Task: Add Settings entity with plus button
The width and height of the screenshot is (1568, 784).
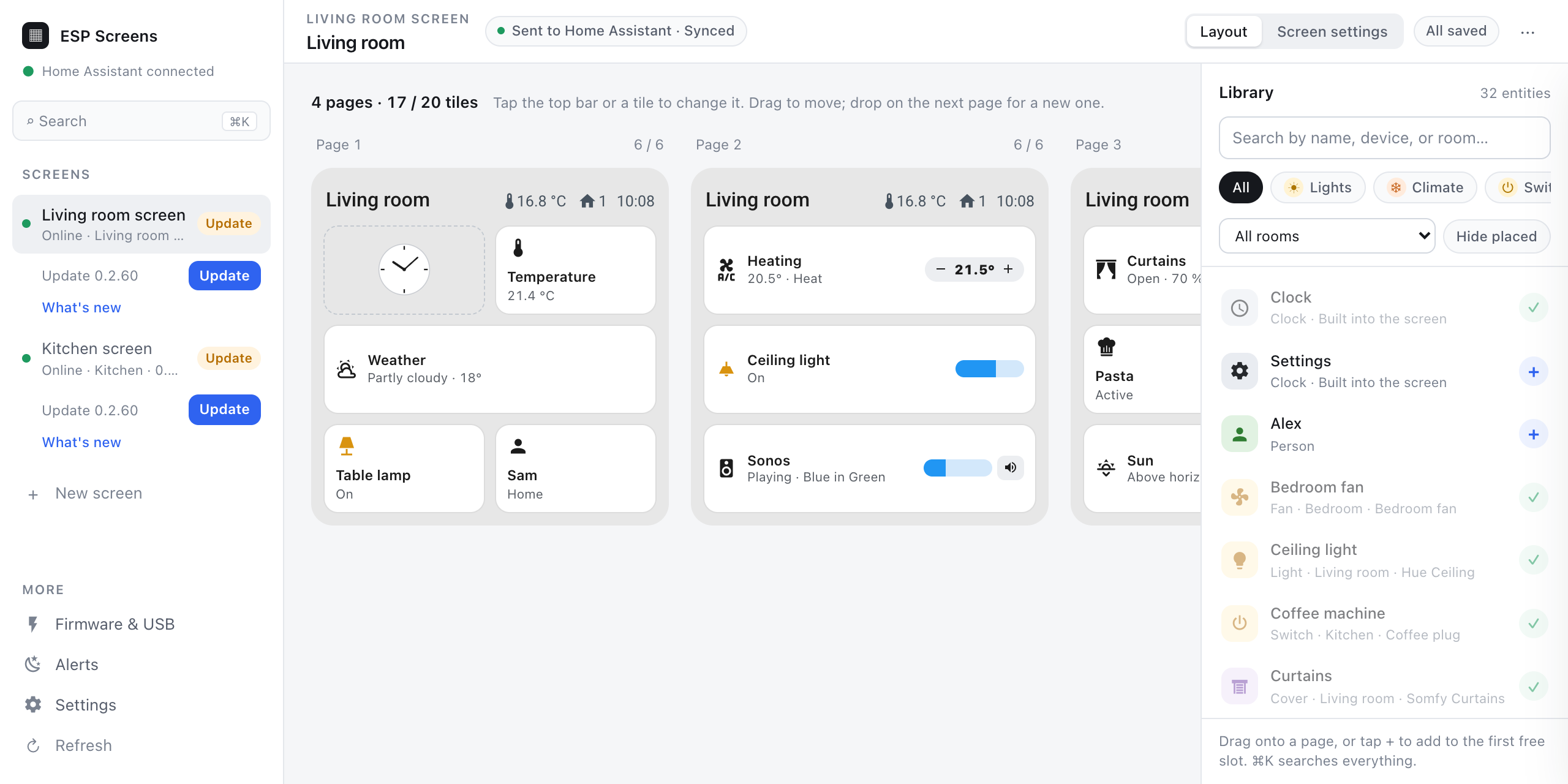Action: 1534,372
